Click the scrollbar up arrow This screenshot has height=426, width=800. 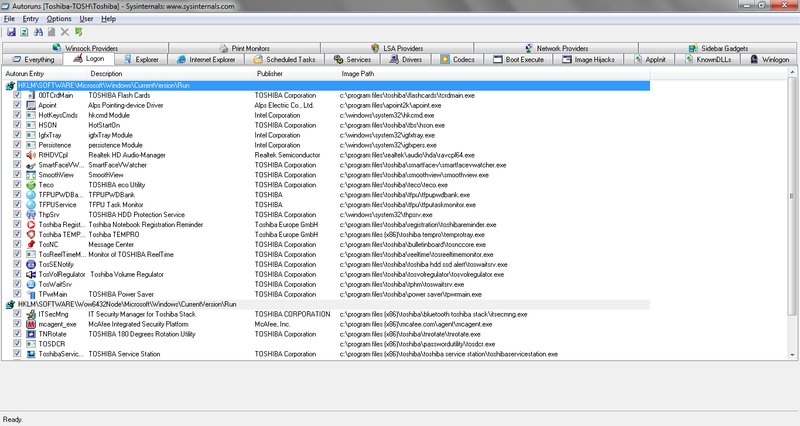pyautogui.click(x=792, y=72)
